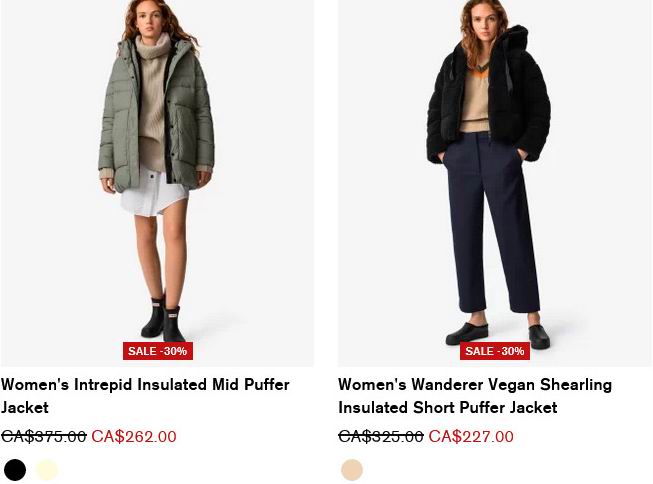The width and height of the screenshot is (653, 484).
Task: Click the black rain boots in left photo
Action: pyautogui.click(x=163, y=319)
